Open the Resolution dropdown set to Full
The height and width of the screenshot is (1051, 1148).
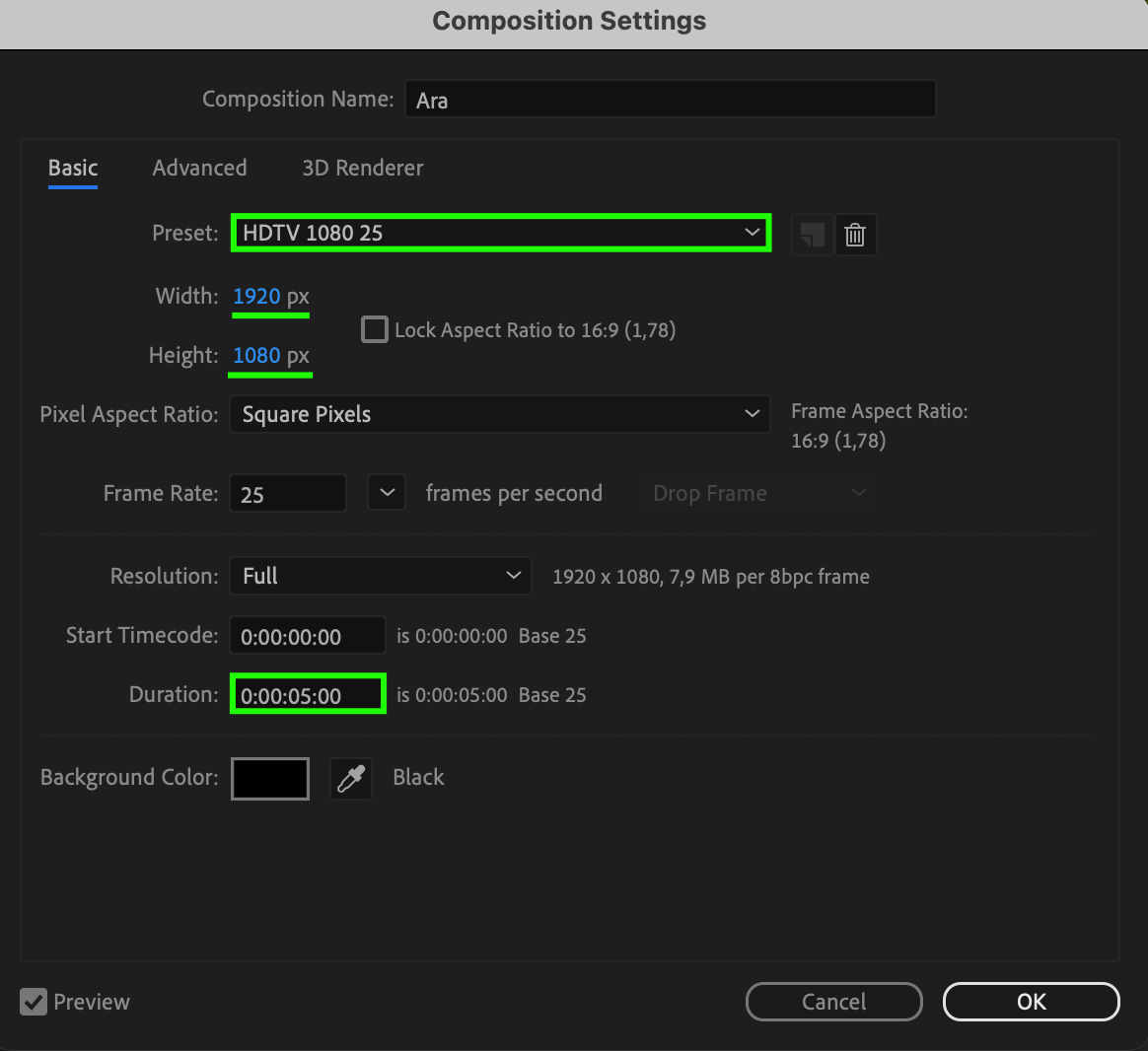[380, 576]
